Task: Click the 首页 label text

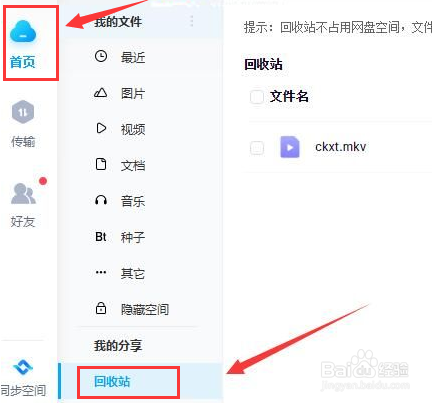Action: click(22, 62)
